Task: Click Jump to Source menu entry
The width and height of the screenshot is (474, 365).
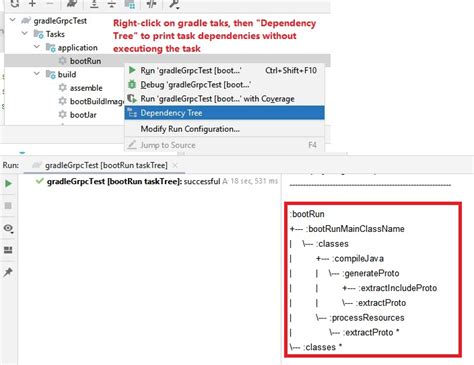Action: [224, 145]
